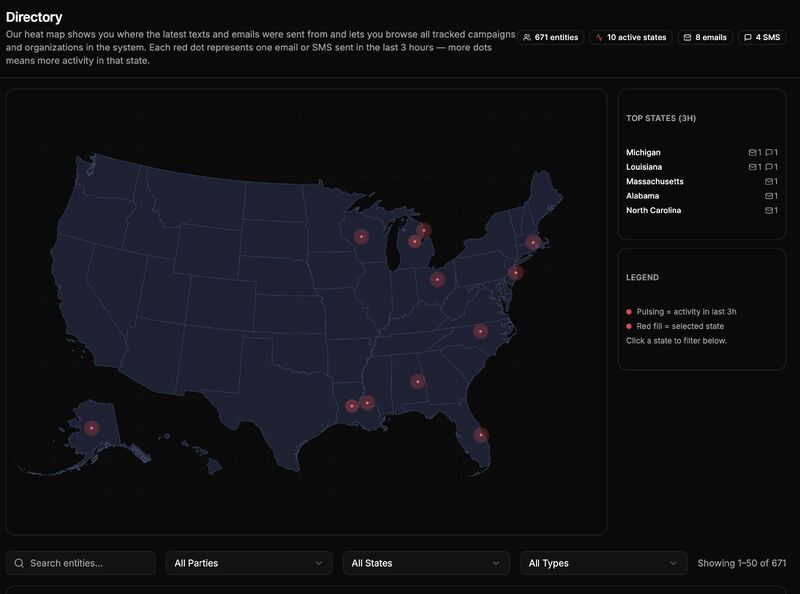This screenshot has height=594, width=800.
Task: Click the people icon in entities badge
Action: pos(527,37)
